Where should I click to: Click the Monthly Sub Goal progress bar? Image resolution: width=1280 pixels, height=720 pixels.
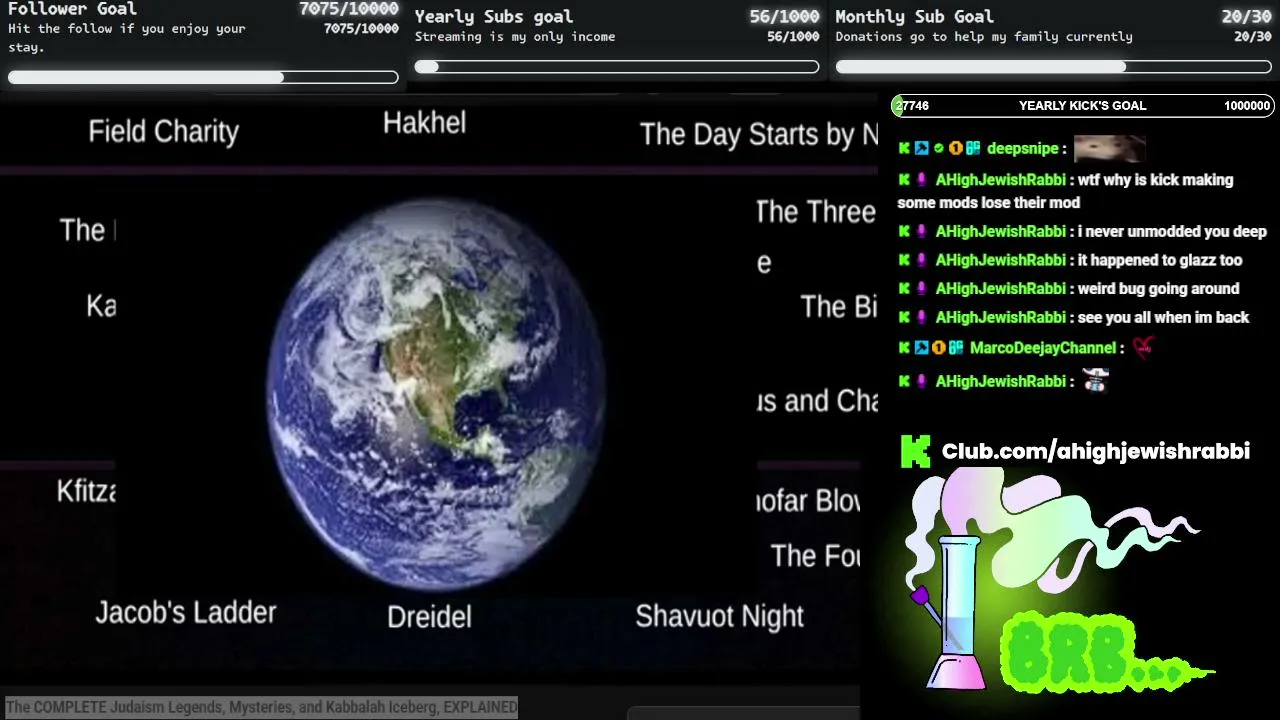pyautogui.click(x=1054, y=67)
